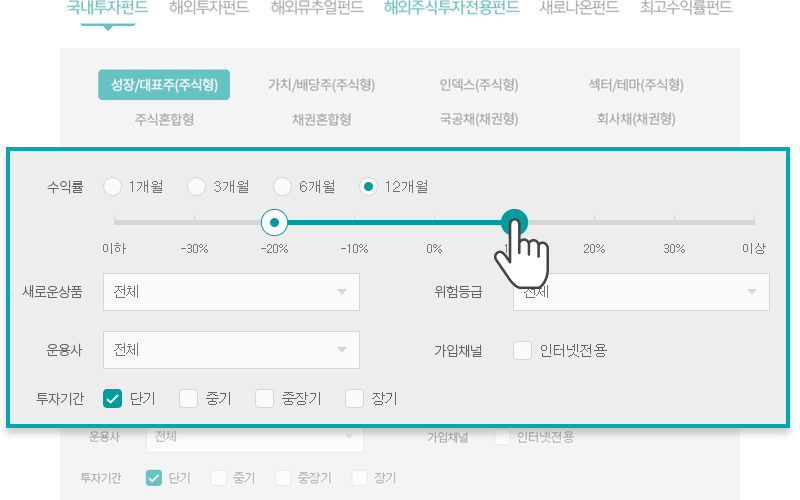Click the right slider handle near 10%
800x500 pixels.
pyautogui.click(x=514, y=221)
